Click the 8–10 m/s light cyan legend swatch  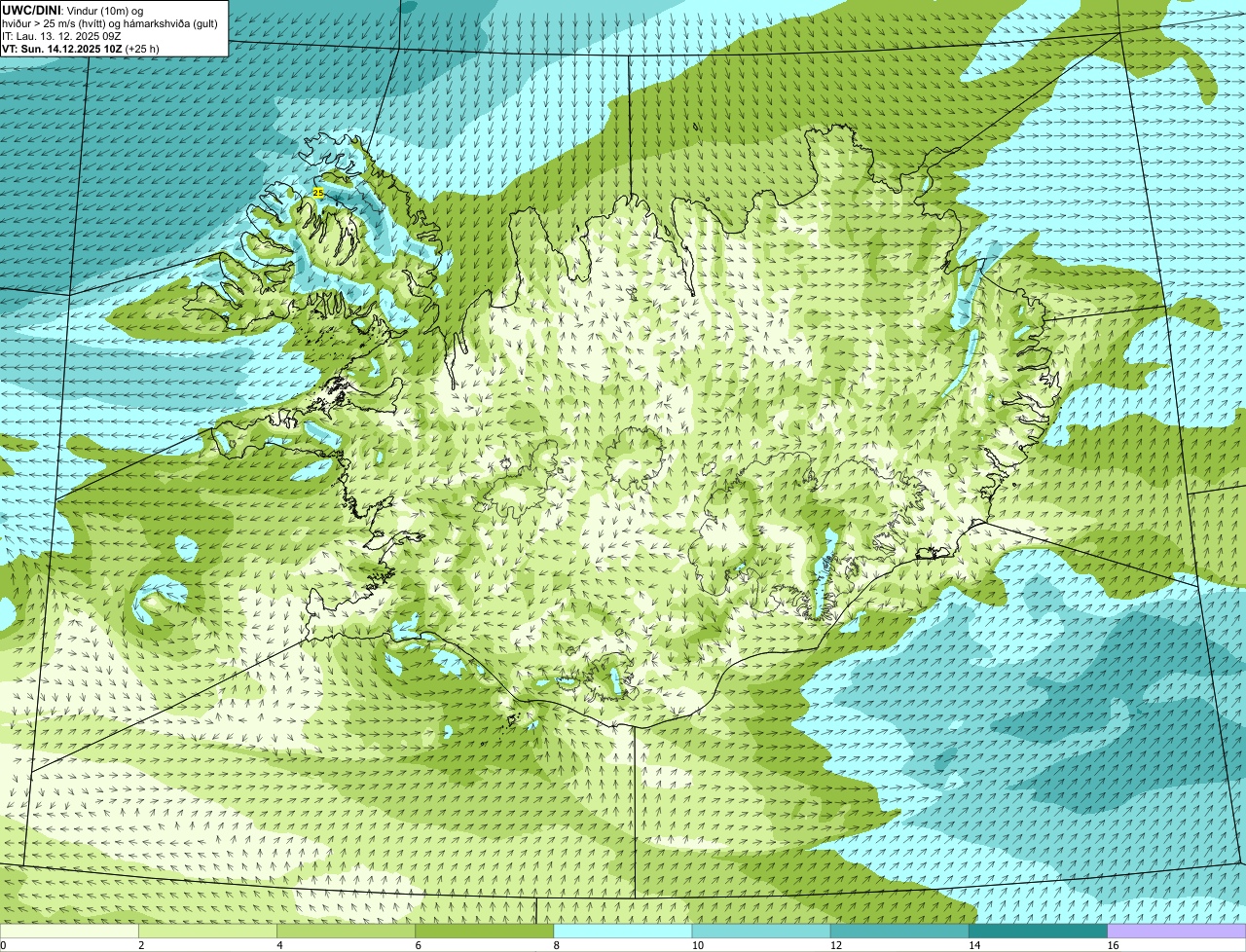click(623, 932)
